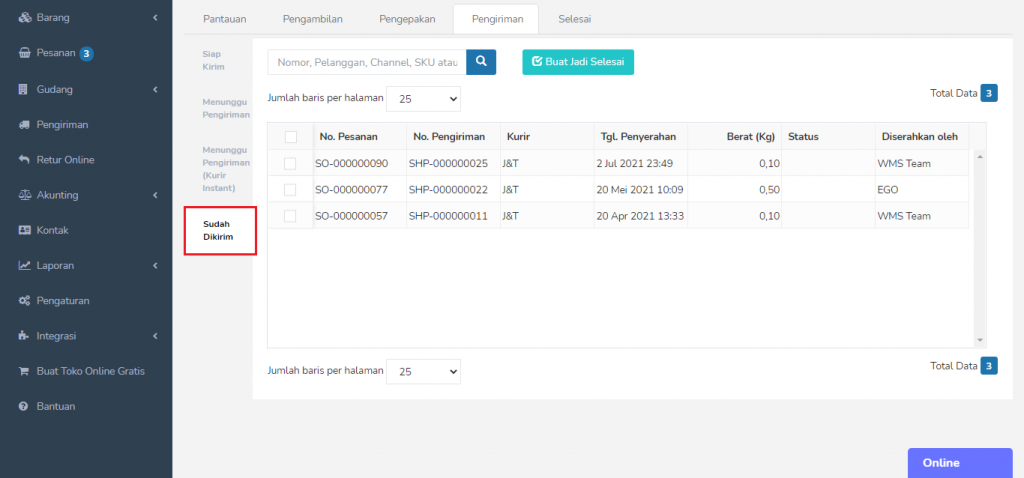Select the Pengiriman tab
The width and height of the screenshot is (1024, 478).
pyautogui.click(x=497, y=19)
